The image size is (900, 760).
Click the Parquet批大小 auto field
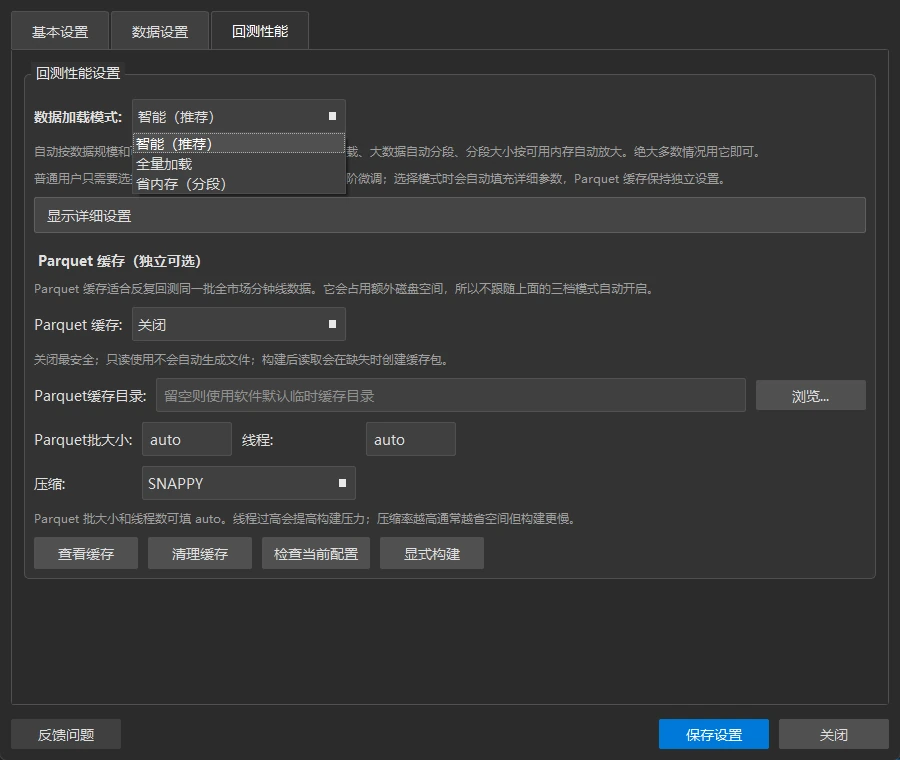click(187, 440)
